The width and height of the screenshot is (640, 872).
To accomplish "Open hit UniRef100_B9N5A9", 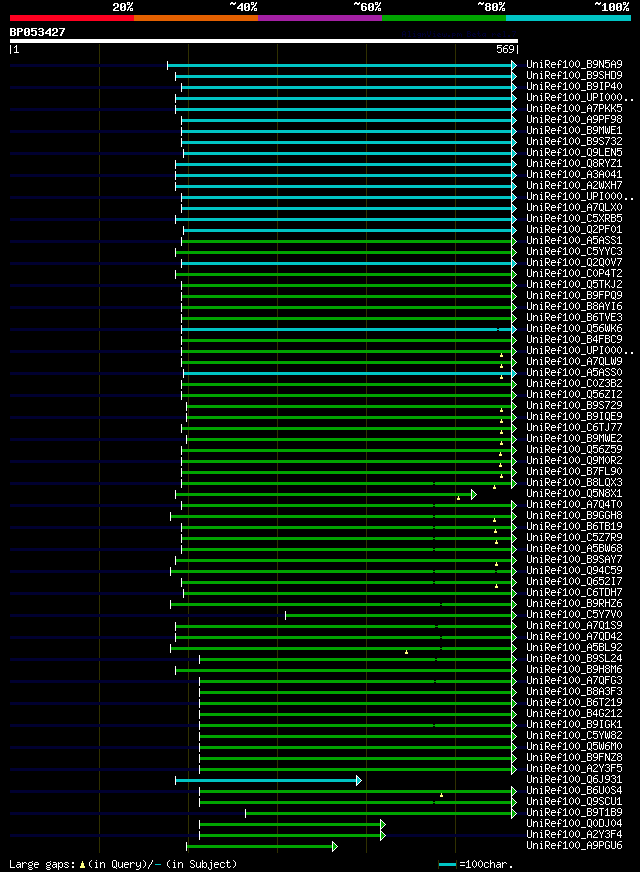I will (x=574, y=65).
